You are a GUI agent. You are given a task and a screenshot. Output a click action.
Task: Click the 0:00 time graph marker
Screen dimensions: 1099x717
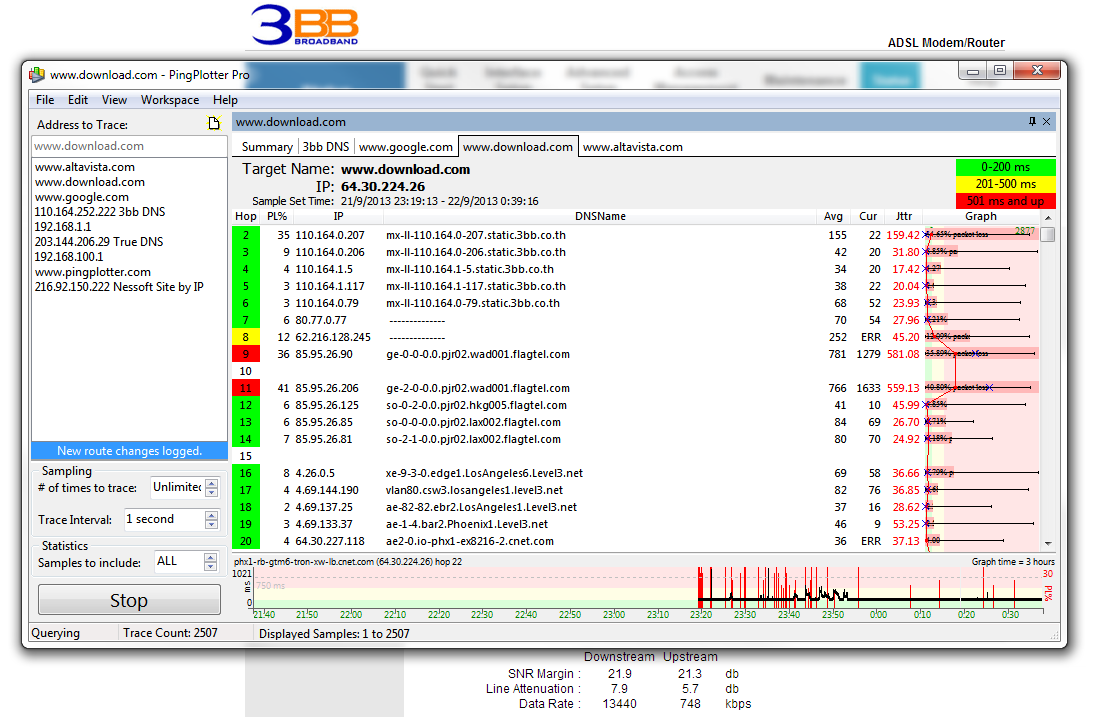878,615
